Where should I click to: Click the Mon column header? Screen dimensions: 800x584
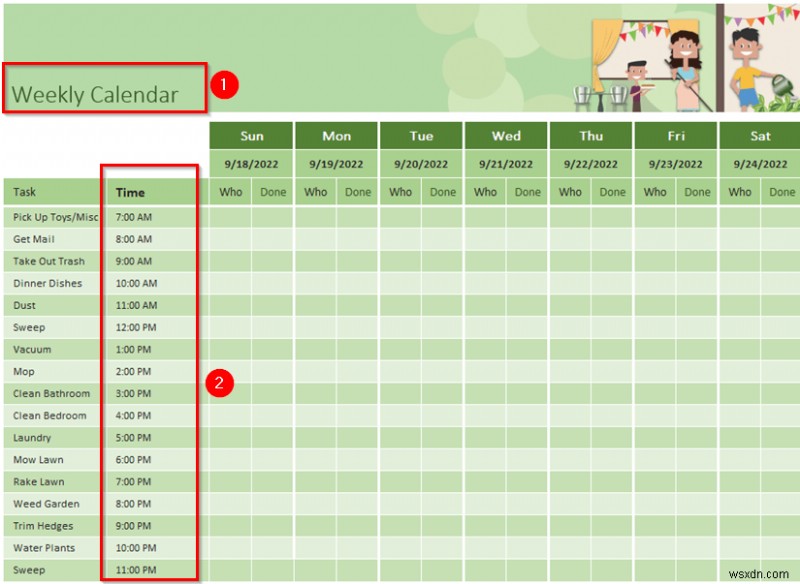pyautogui.click(x=336, y=136)
